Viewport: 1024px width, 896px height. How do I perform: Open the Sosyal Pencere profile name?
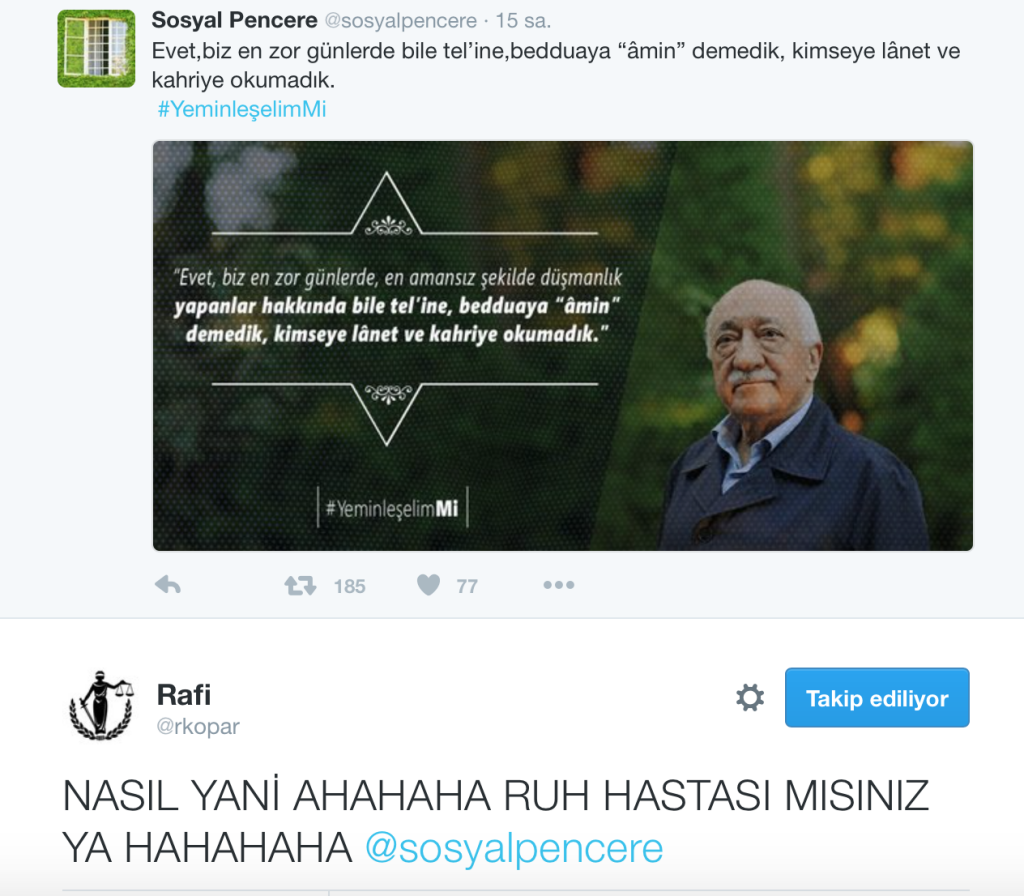tap(234, 20)
